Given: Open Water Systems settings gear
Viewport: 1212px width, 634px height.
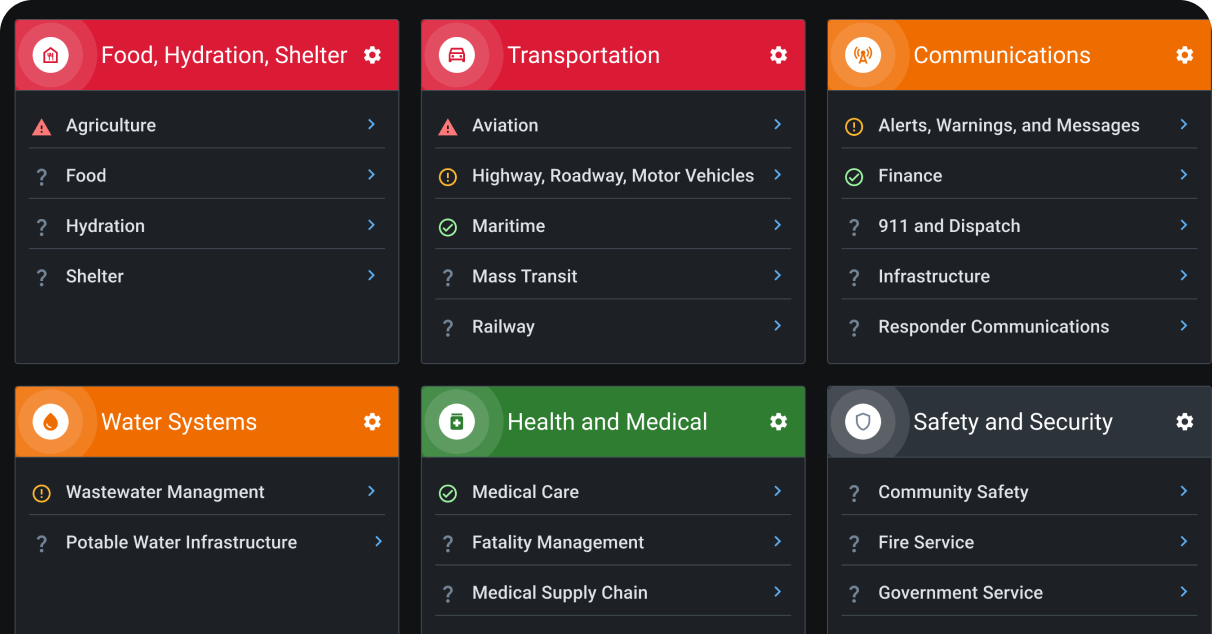Looking at the screenshot, I should 372,422.
